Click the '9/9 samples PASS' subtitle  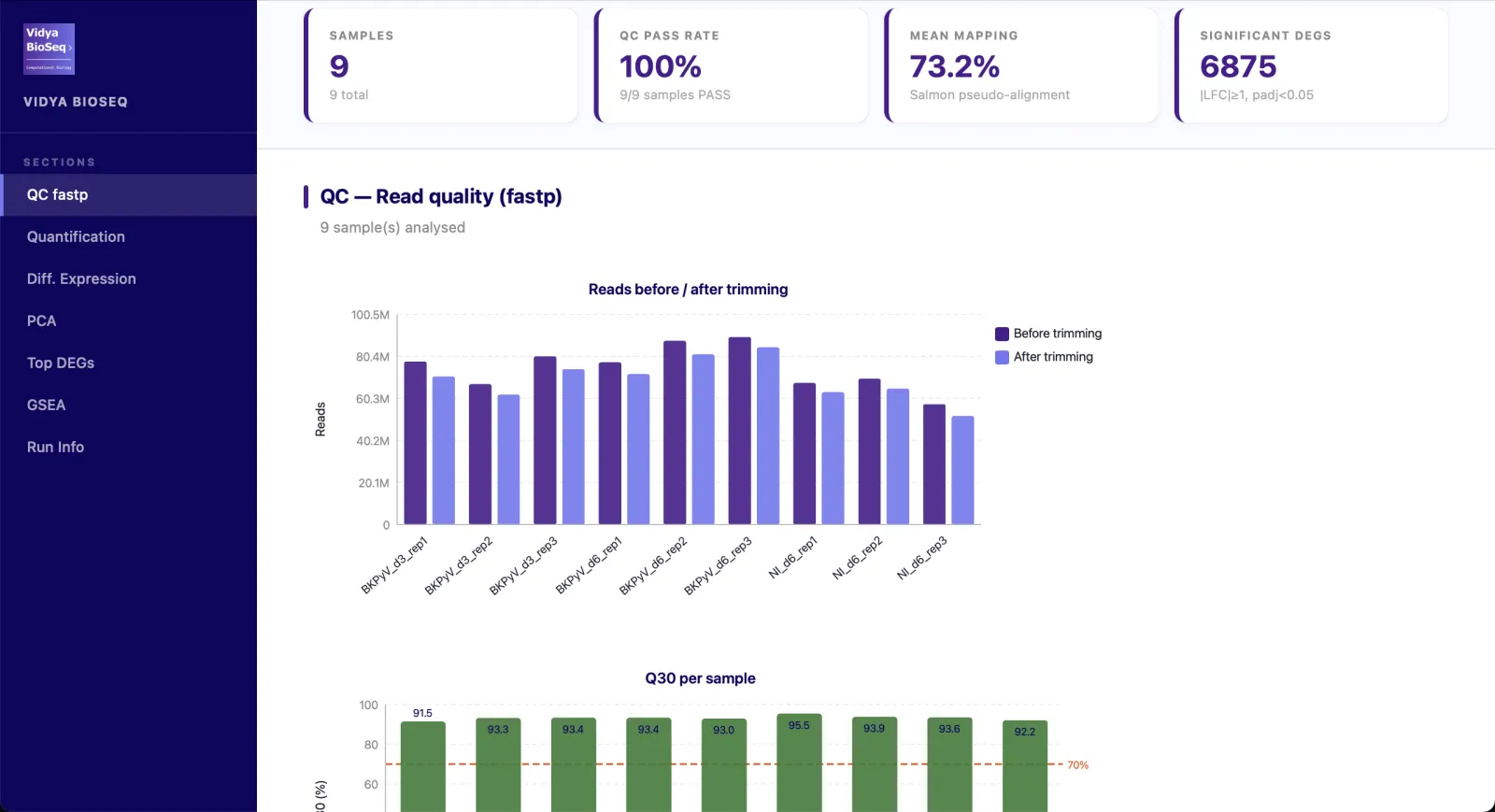(x=675, y=95)
